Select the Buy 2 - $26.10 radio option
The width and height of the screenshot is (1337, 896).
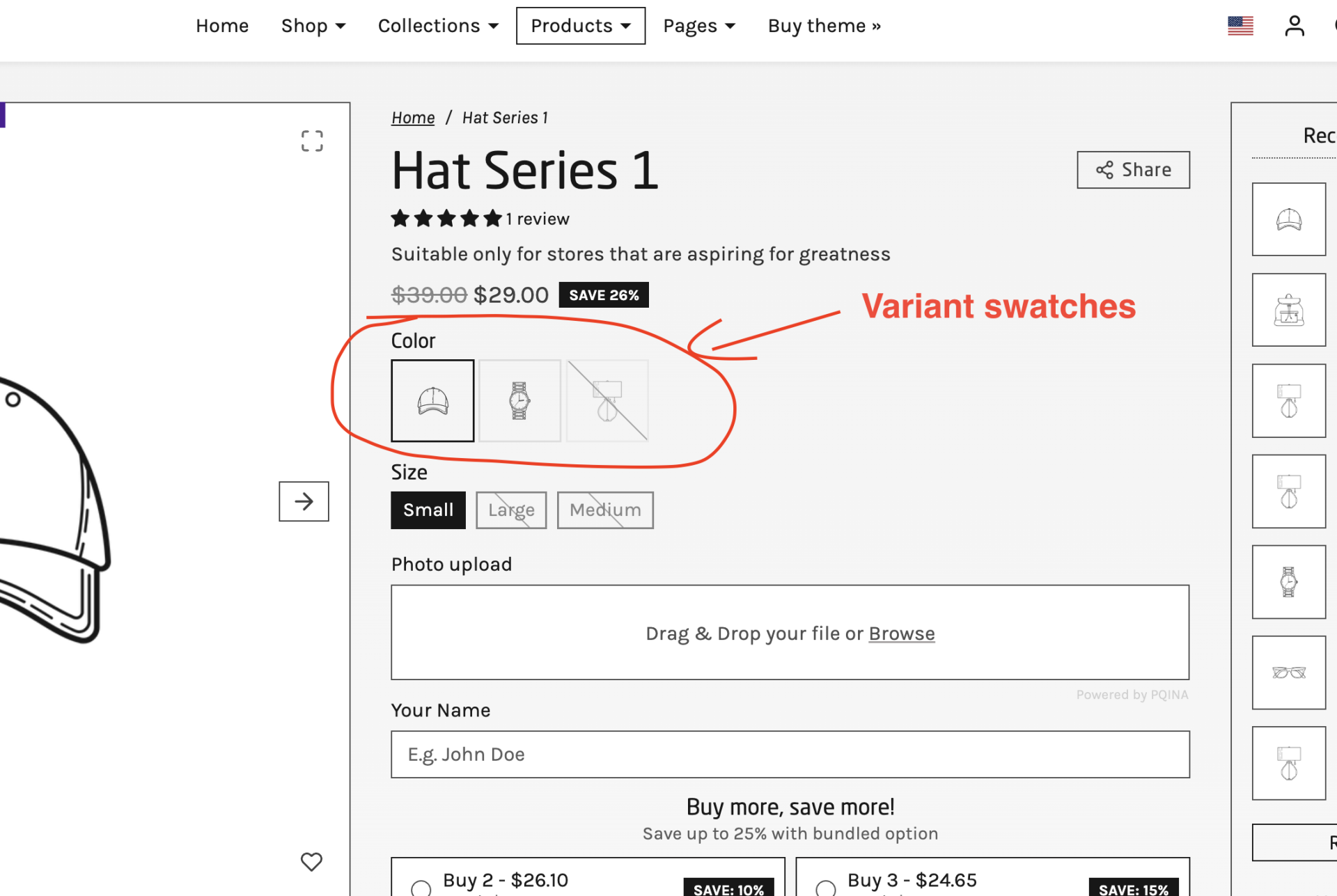click(x=421, y=888)
